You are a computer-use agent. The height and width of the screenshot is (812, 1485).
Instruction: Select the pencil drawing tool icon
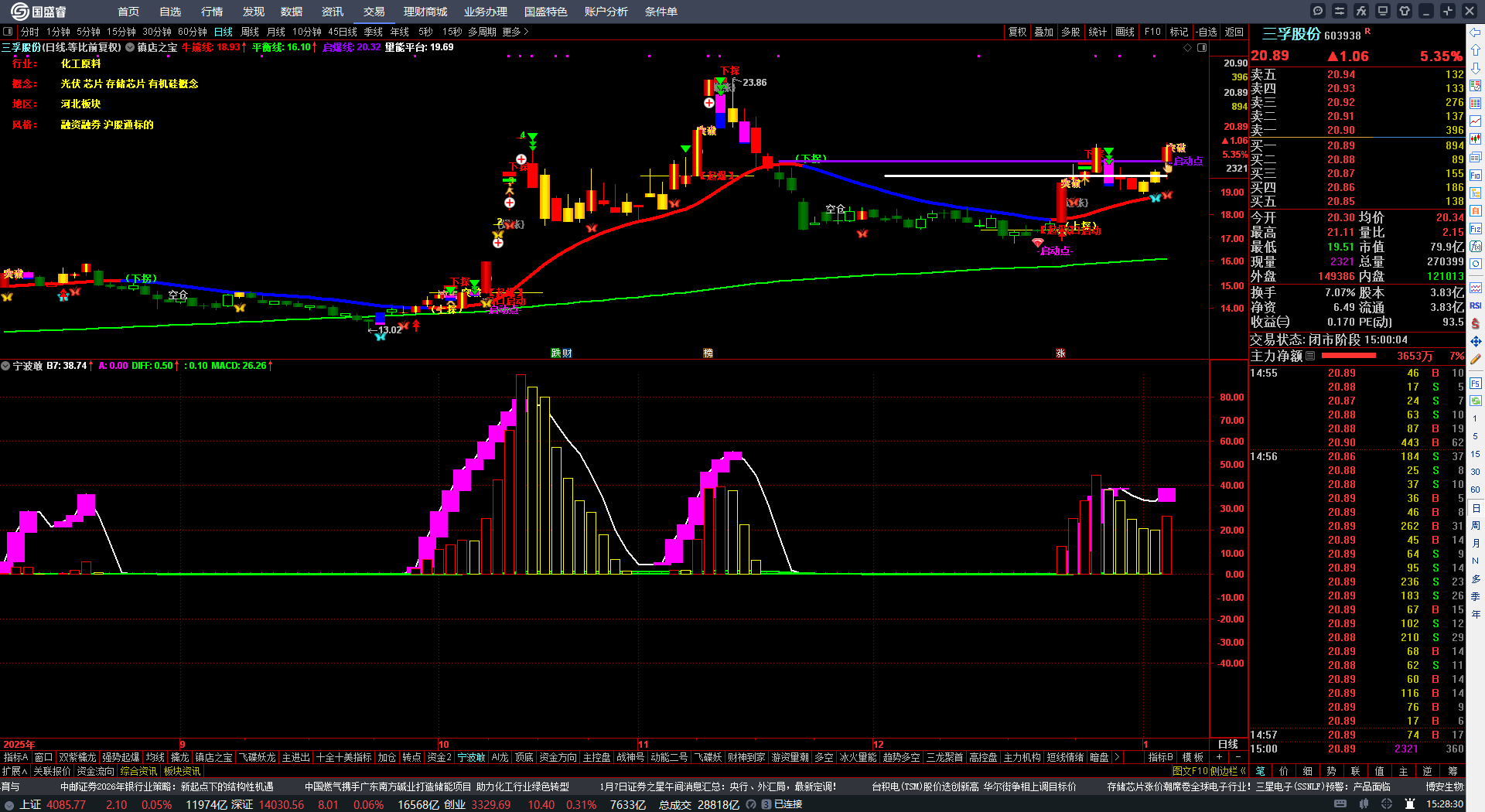tap(1476, 359)
